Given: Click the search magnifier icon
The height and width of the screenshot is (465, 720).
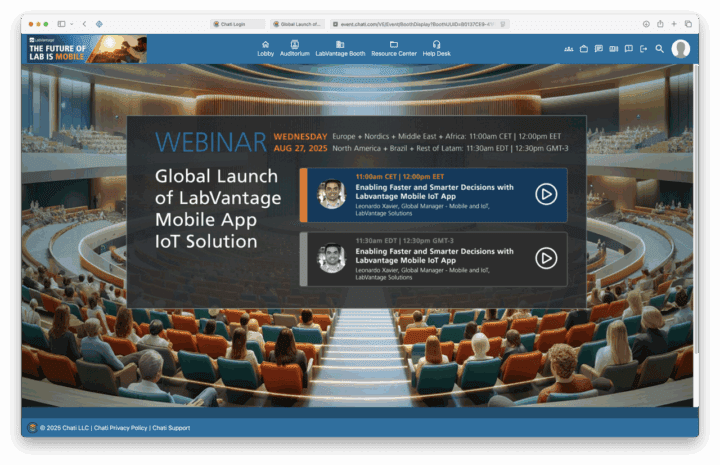Looking at the screenshot, I should click(x=659, y=48).
